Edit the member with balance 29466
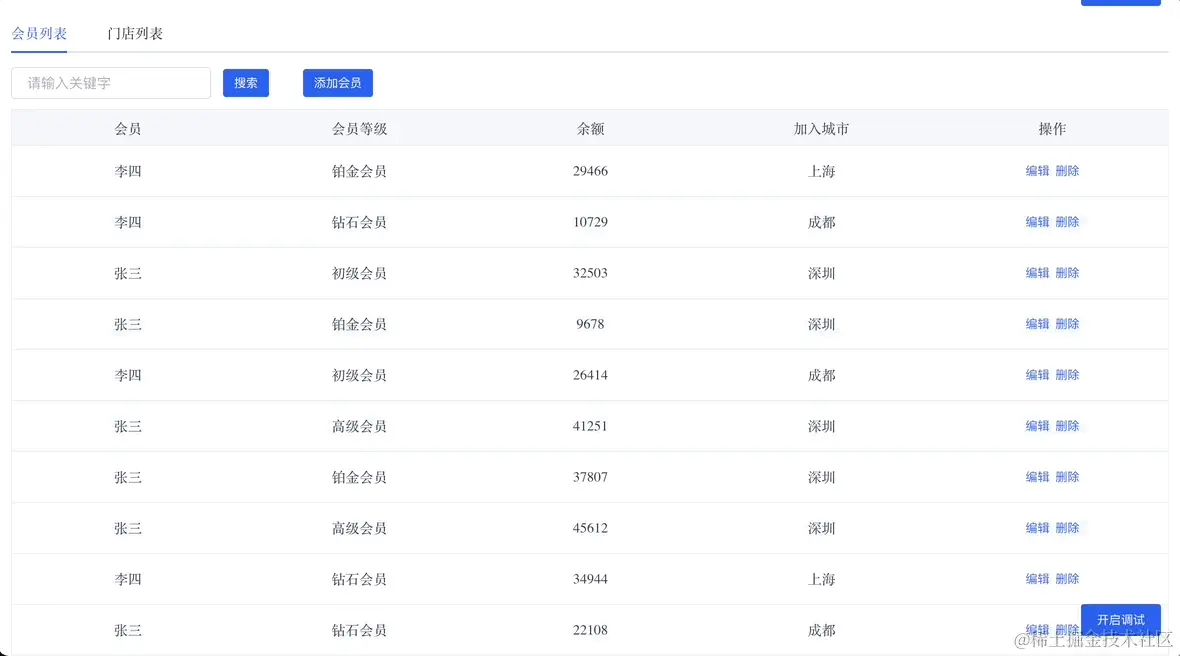 click(1037, 171)
